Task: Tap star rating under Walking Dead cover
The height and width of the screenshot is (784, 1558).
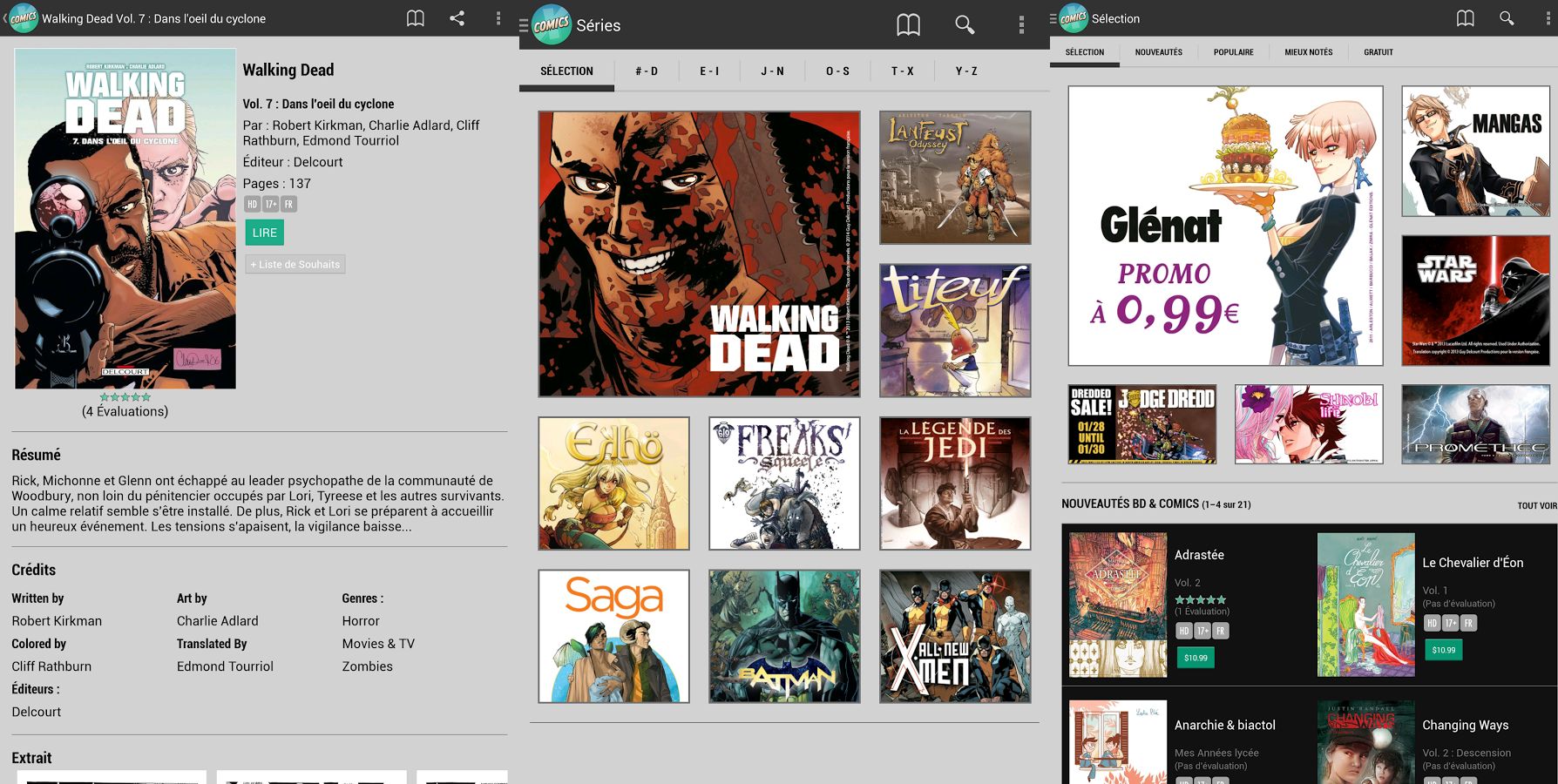Action: (125, 397)
